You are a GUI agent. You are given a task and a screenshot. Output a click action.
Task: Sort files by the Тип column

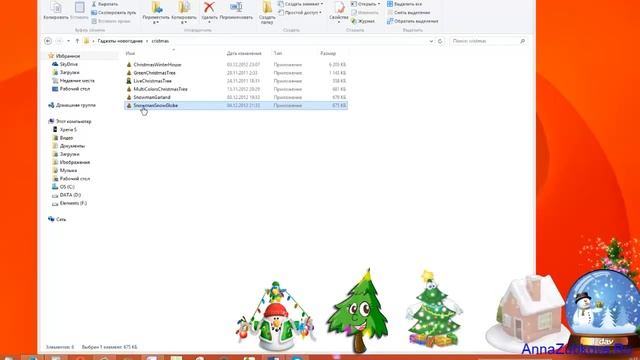click(x=278, y=53)
